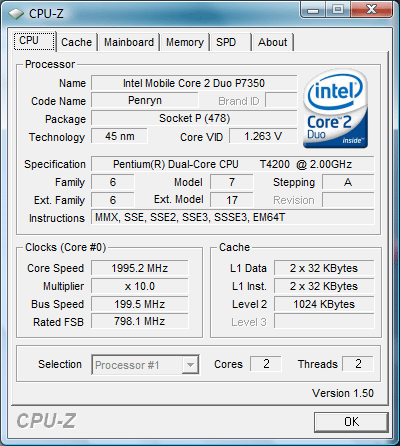Click the 45 nm technology value

119,136
